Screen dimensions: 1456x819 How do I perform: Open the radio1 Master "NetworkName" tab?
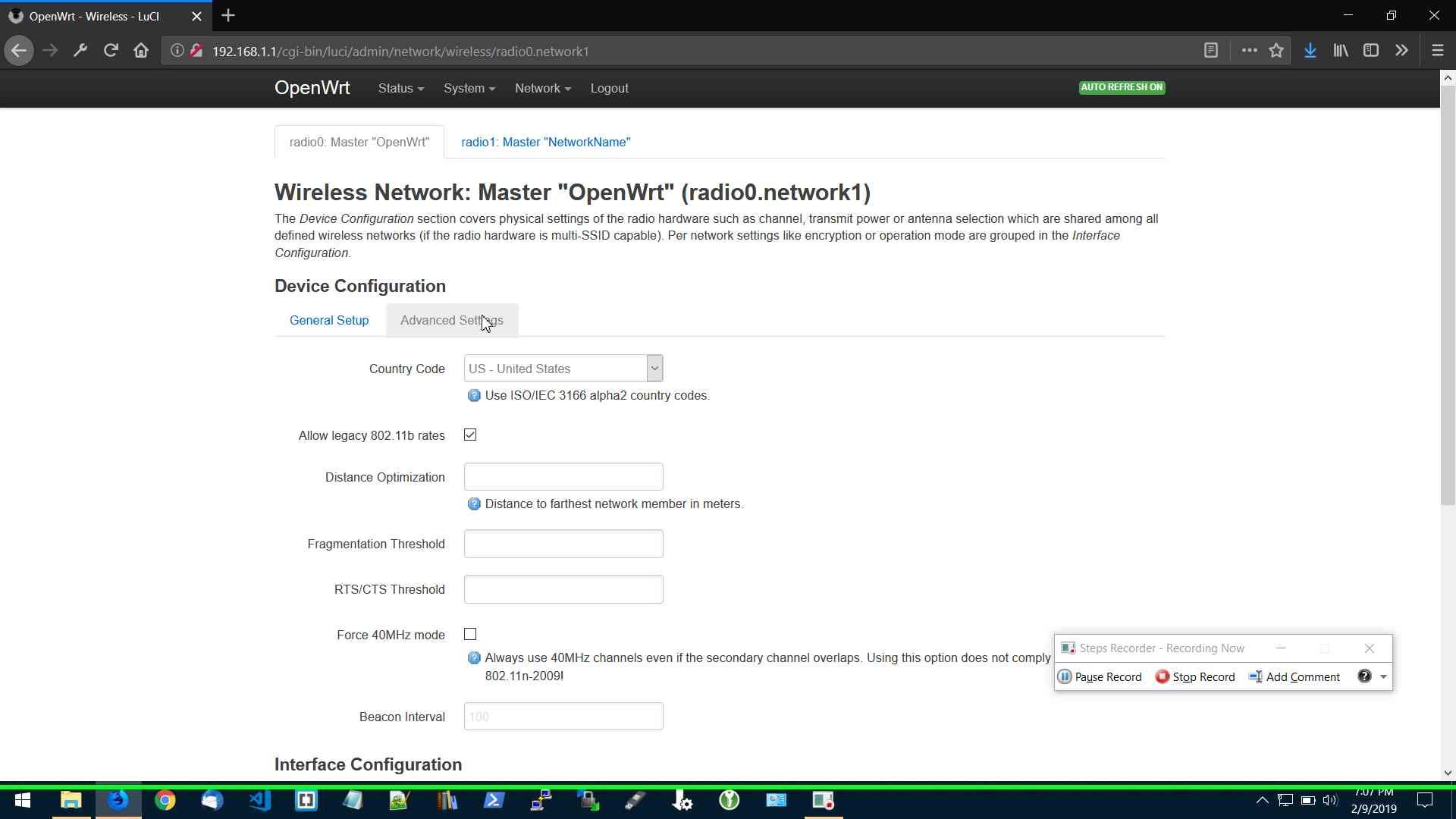(x=545, y=142)
